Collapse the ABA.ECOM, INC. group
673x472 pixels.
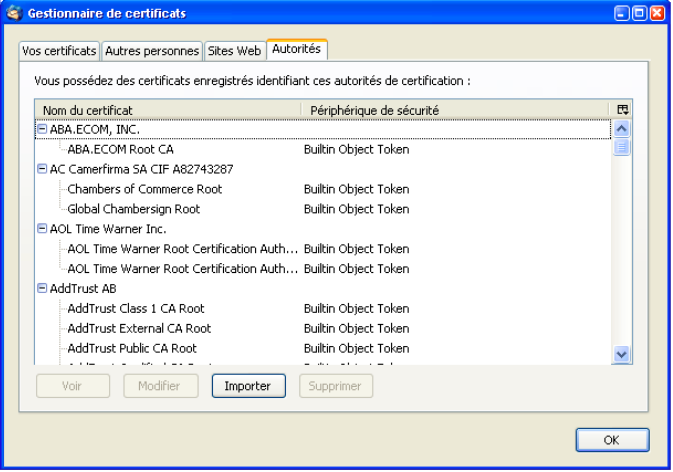(42, 129)
